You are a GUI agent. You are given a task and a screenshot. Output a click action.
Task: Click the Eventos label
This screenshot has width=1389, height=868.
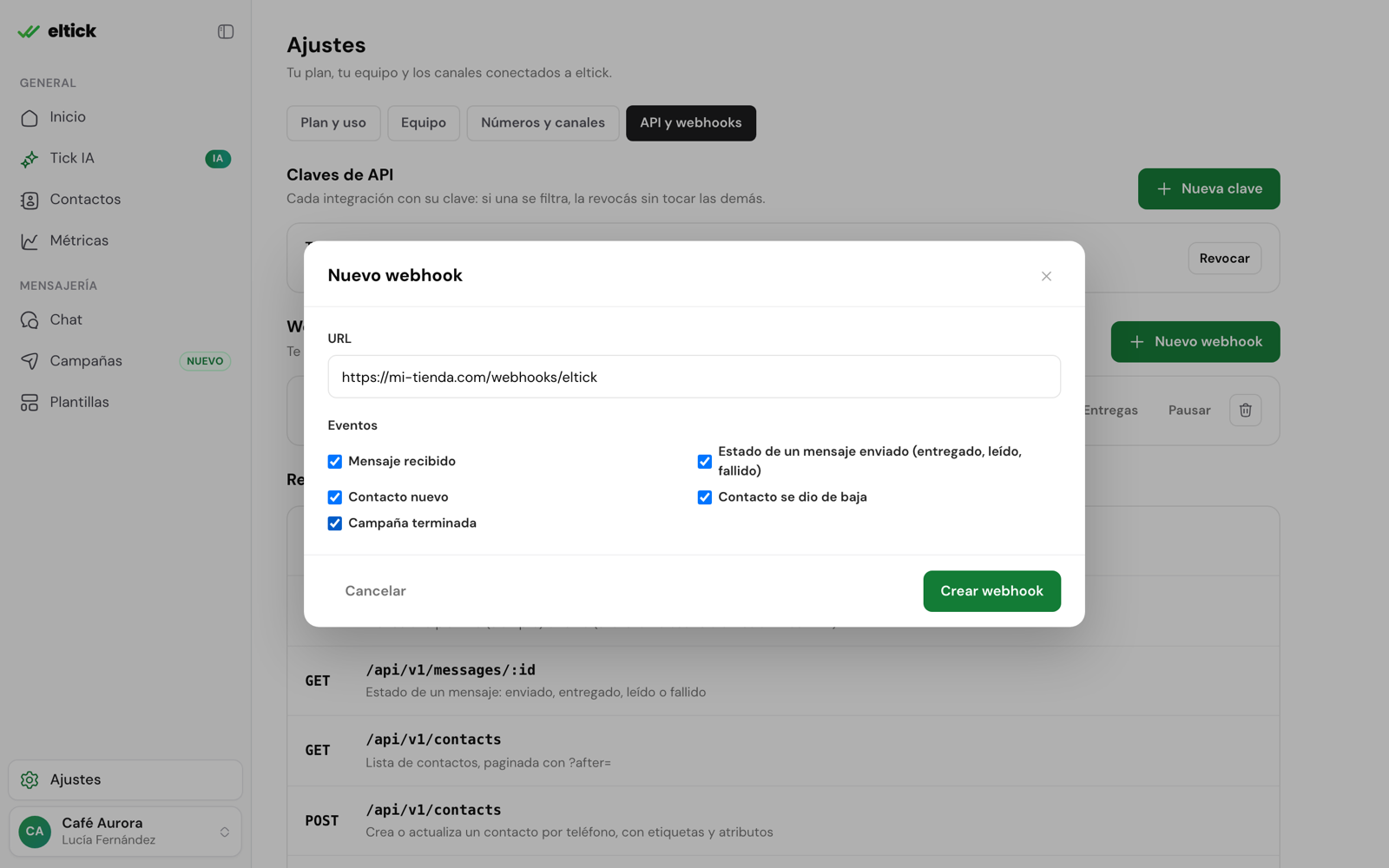point(352,425)
